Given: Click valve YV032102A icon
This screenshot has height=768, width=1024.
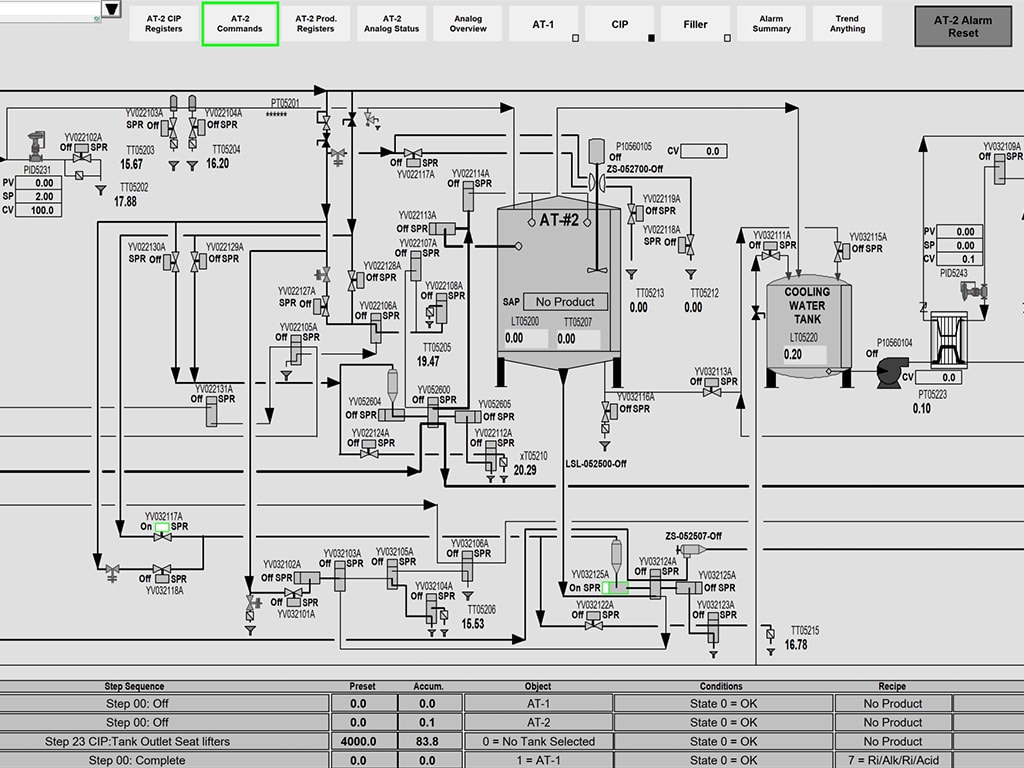Looking at the screenshot, I should click(307, 578).
